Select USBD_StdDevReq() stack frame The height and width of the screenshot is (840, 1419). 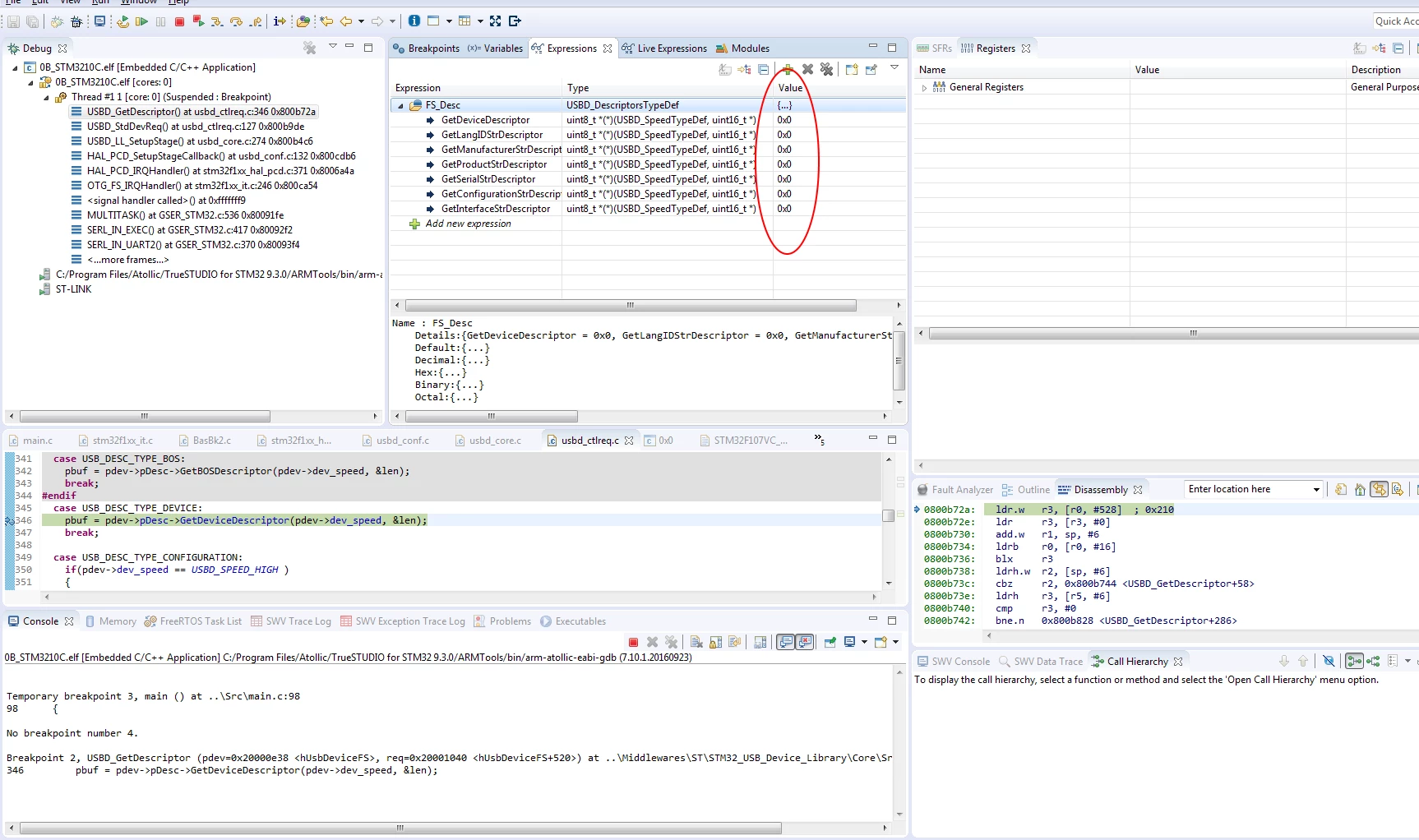pyautogui.click(x=196, y=127)
